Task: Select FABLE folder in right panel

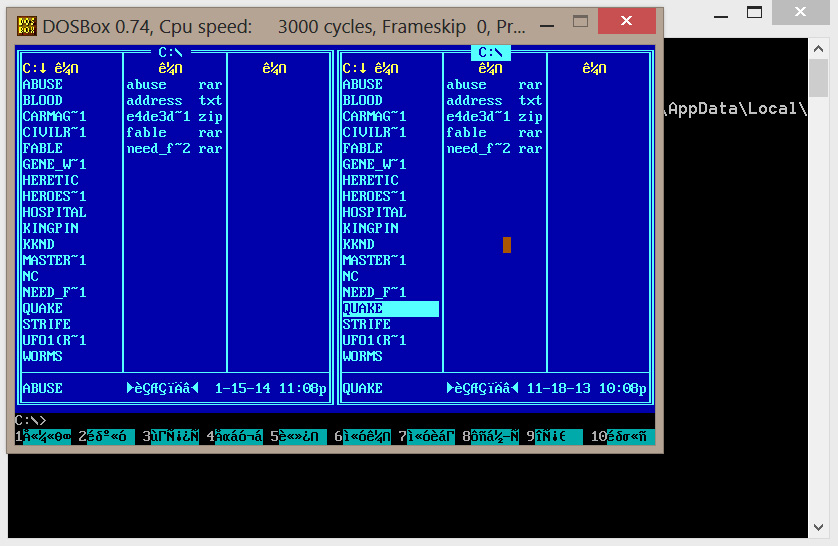Action: (x=363, y=149)
